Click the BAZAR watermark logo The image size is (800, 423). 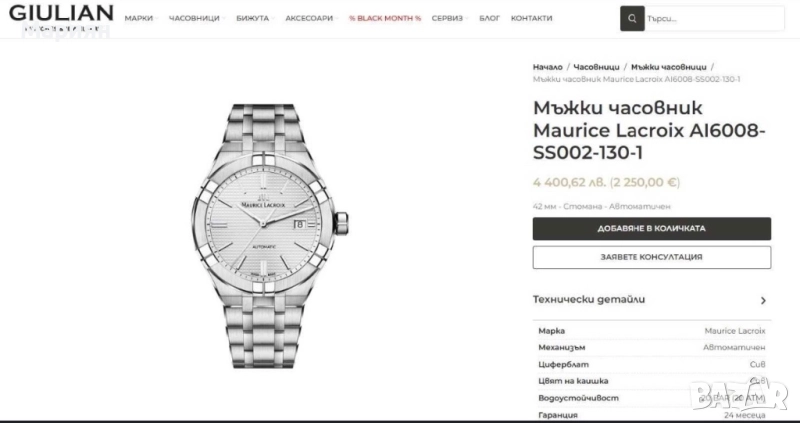(x=739, y=395)
